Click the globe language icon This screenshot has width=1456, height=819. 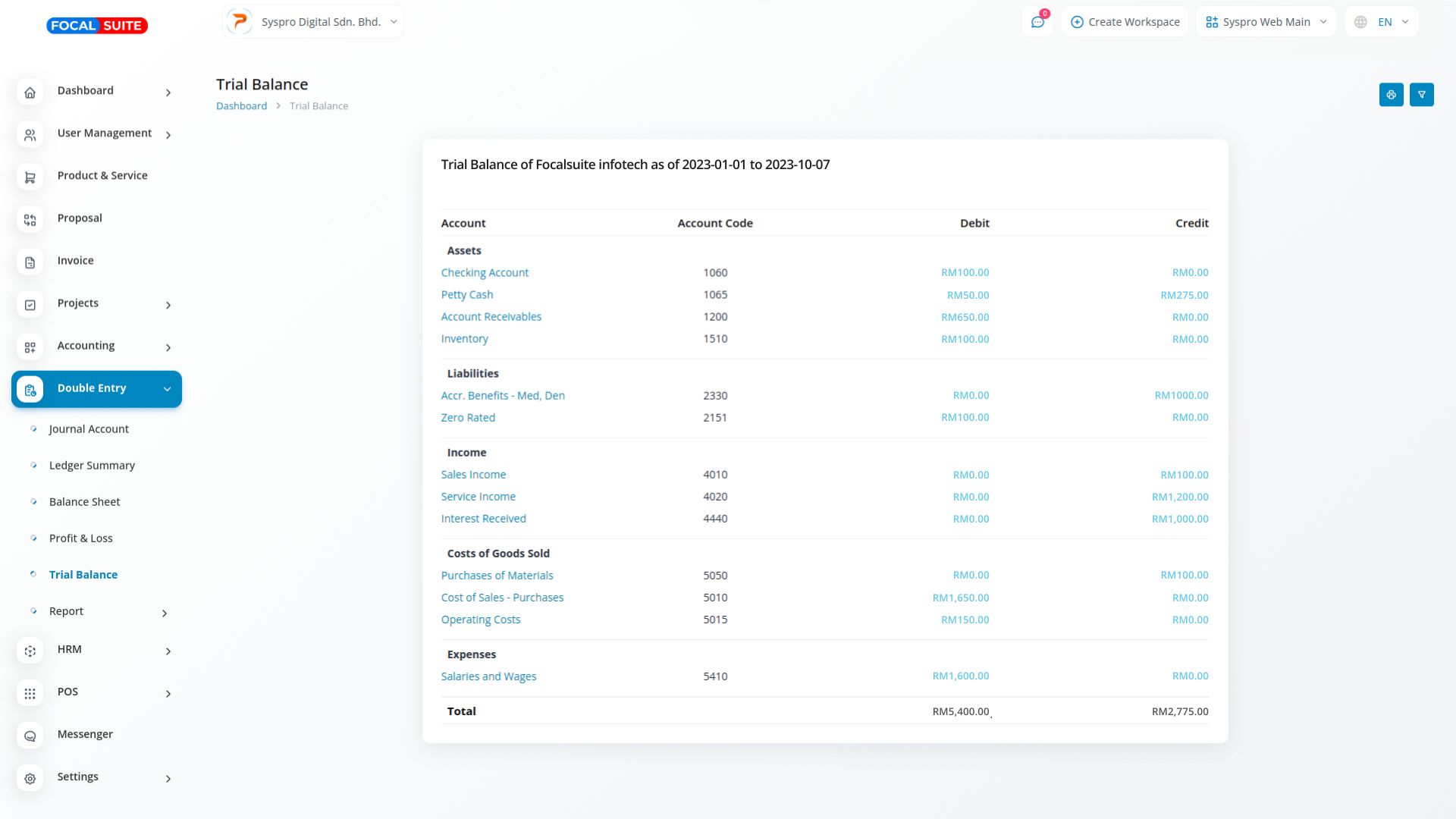pos(1360,22)
